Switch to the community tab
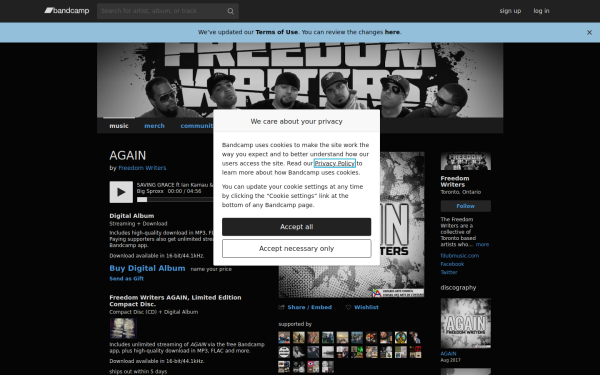Screen dimensions: 600x375 pos(197,126)
